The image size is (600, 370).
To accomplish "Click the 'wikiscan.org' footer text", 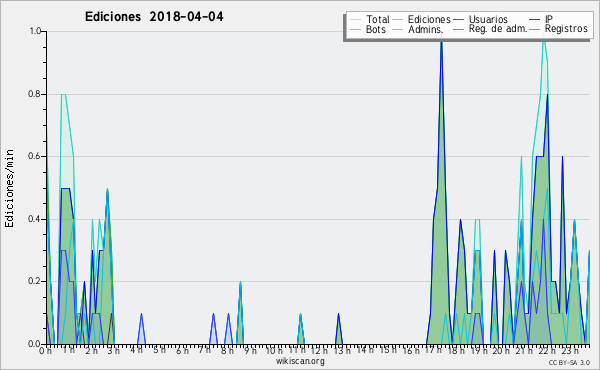I will [300, 361].
